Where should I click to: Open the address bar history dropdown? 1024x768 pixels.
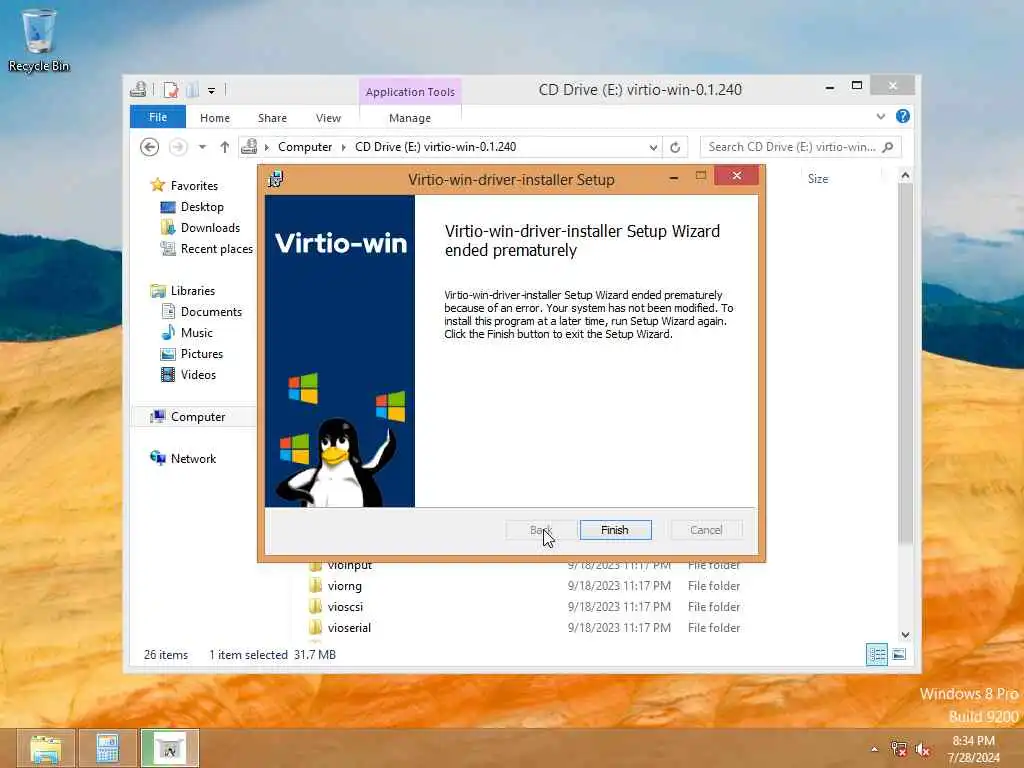(x=653, y=148)
